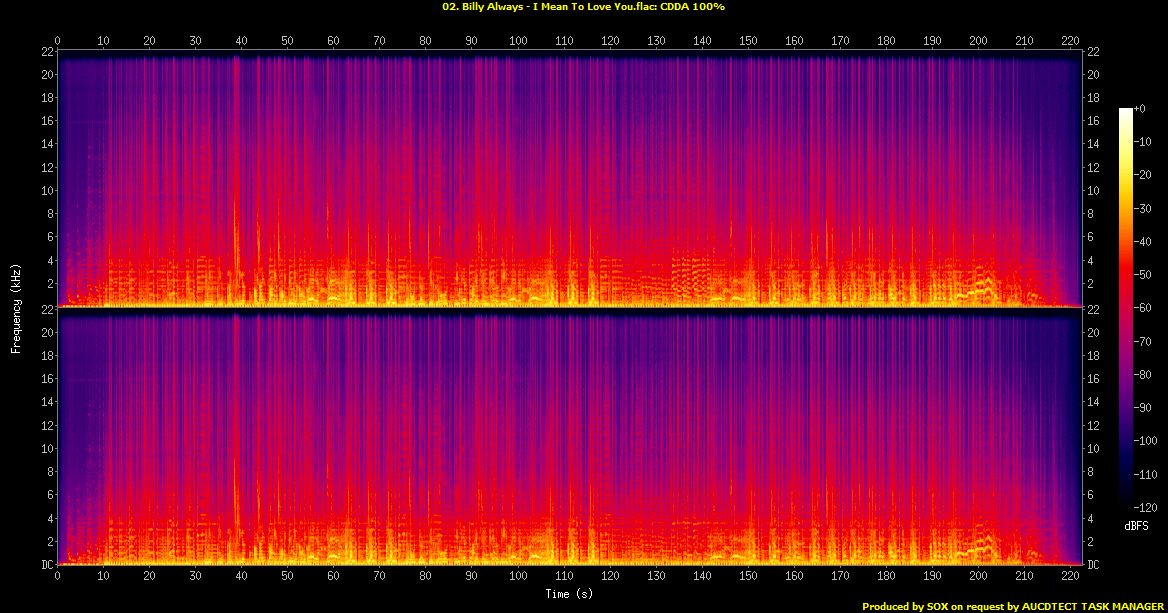Click "40" on the top time axis
The width and height of the screenshot is (1168, 613).
pos(241,41)
